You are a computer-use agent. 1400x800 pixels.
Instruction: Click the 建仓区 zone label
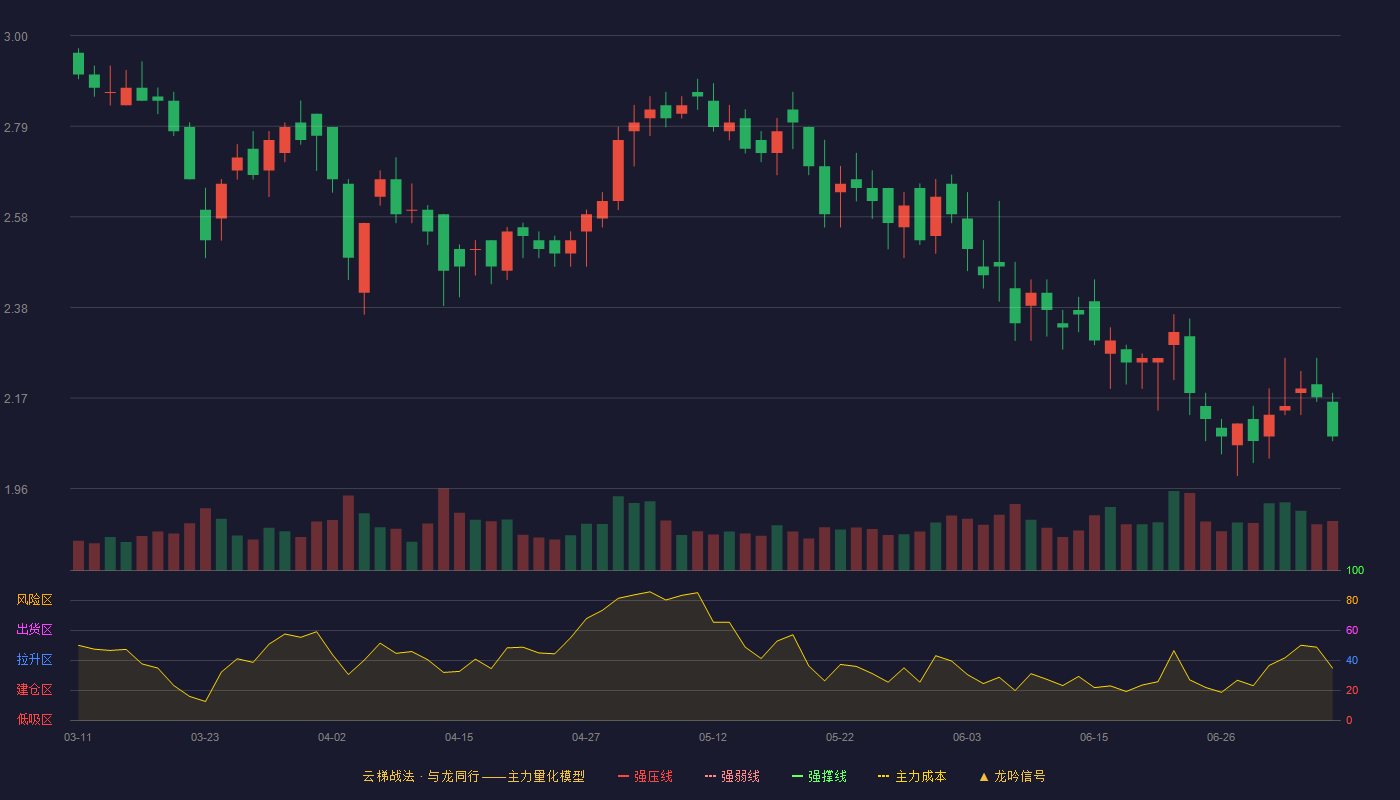34,690
